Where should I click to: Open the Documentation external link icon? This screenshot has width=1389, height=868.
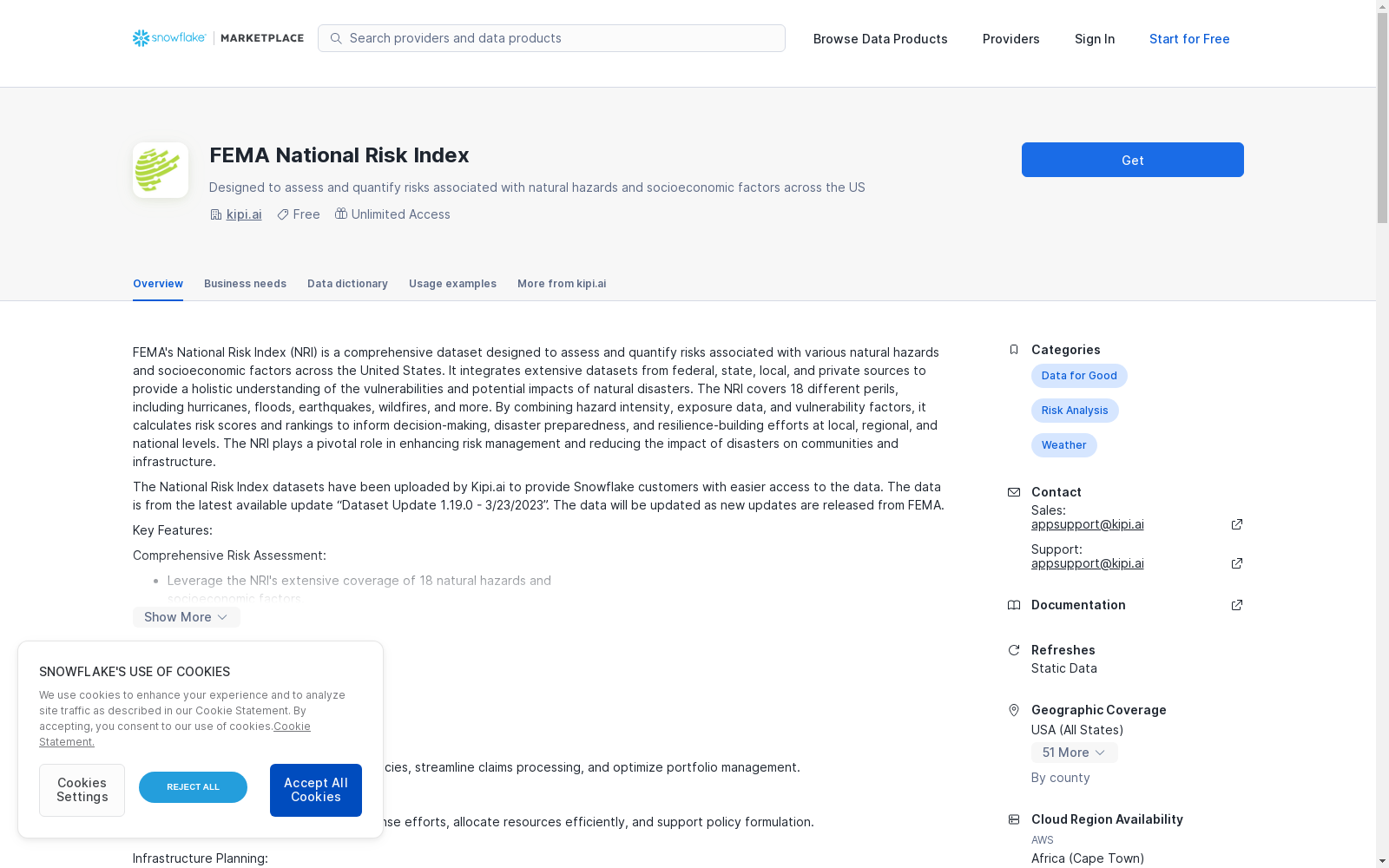pos(1237,605)
